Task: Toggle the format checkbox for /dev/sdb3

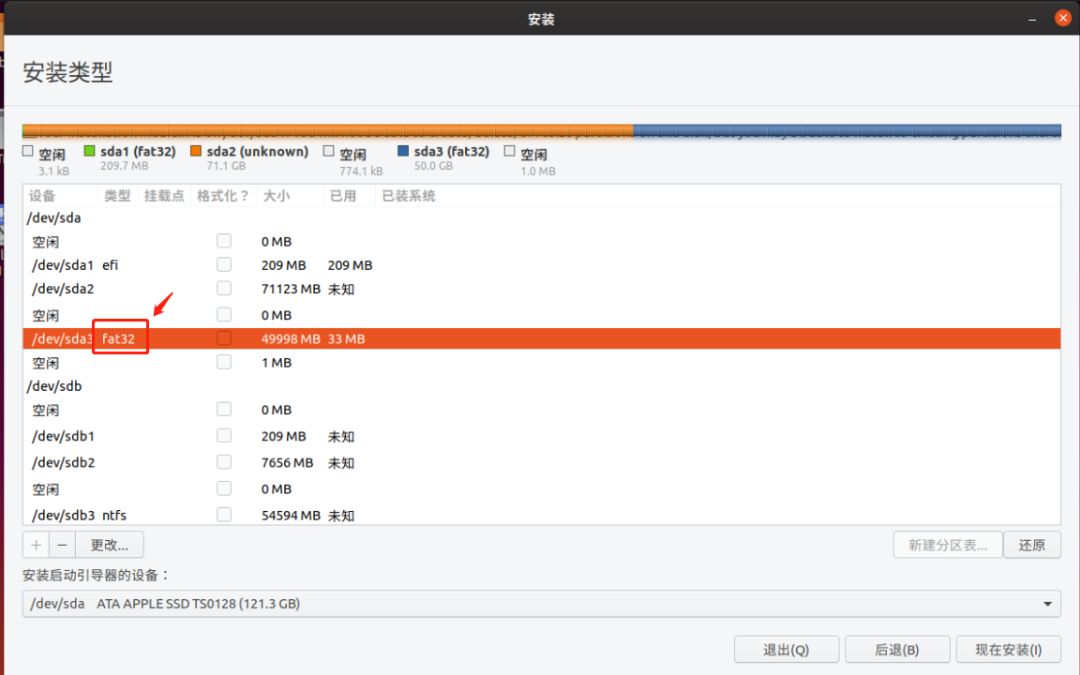Action: point(224,514)
